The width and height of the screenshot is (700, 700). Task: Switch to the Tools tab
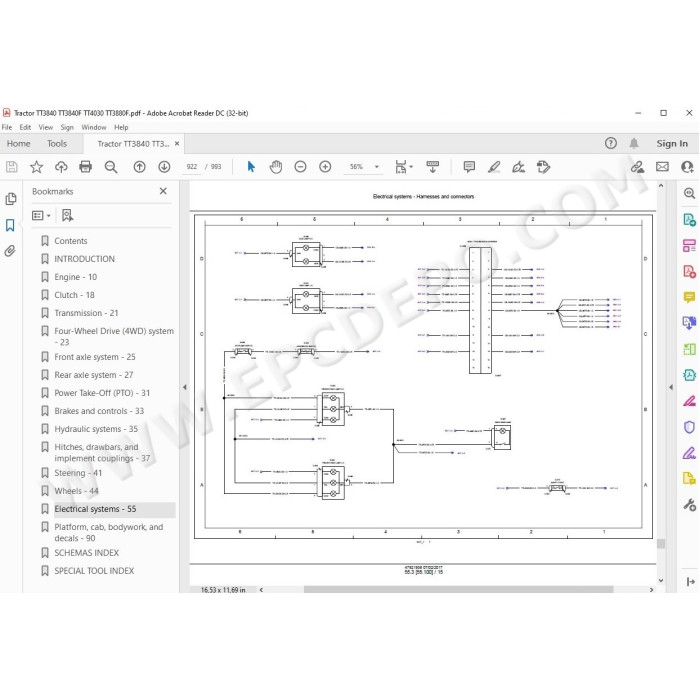57,143
